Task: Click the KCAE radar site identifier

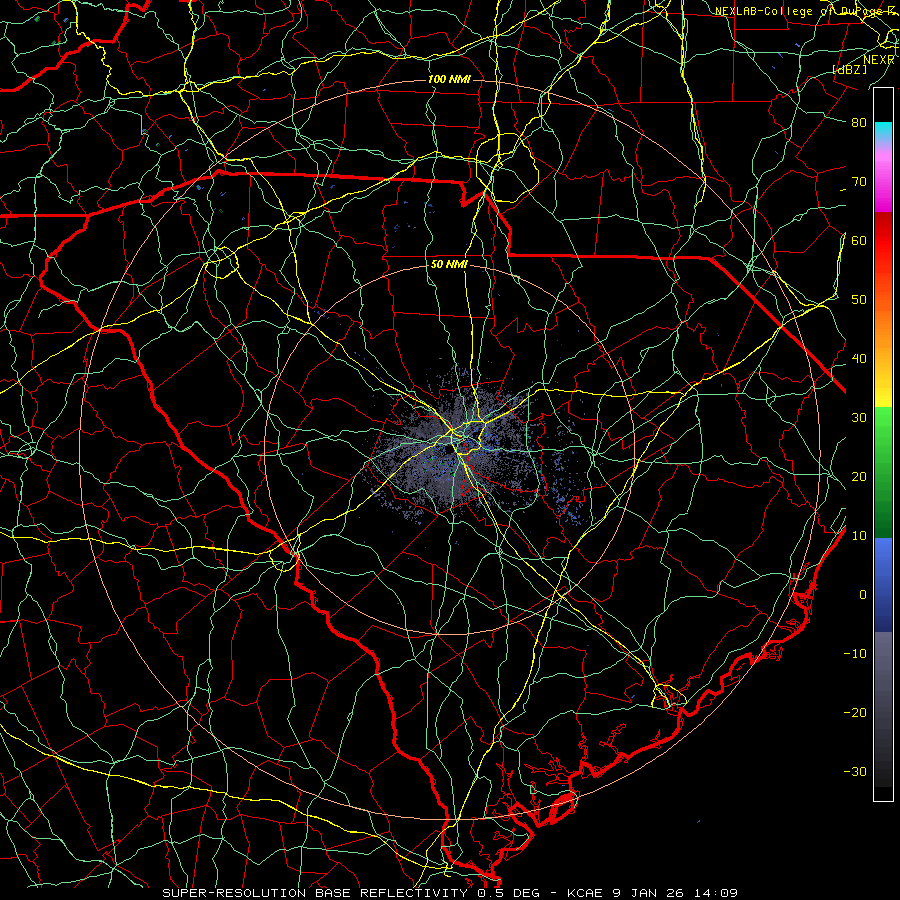Action: 584,893
